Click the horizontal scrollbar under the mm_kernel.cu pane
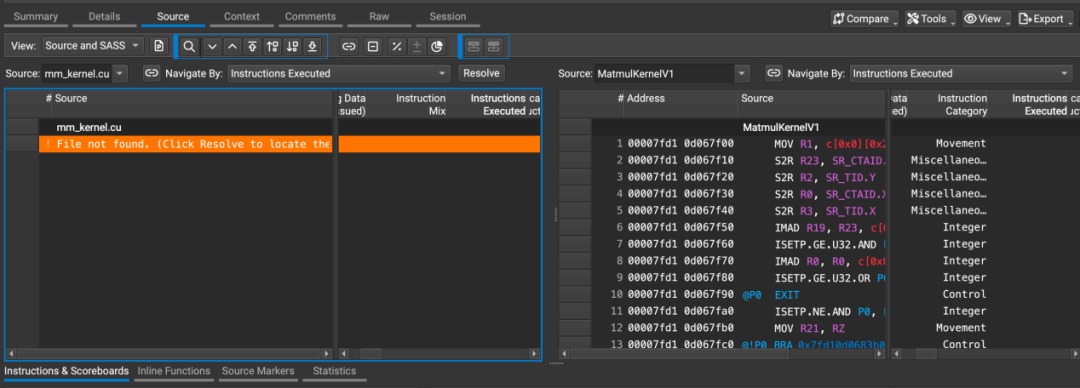The image size is (1080, 388). [x=169, y=354]
